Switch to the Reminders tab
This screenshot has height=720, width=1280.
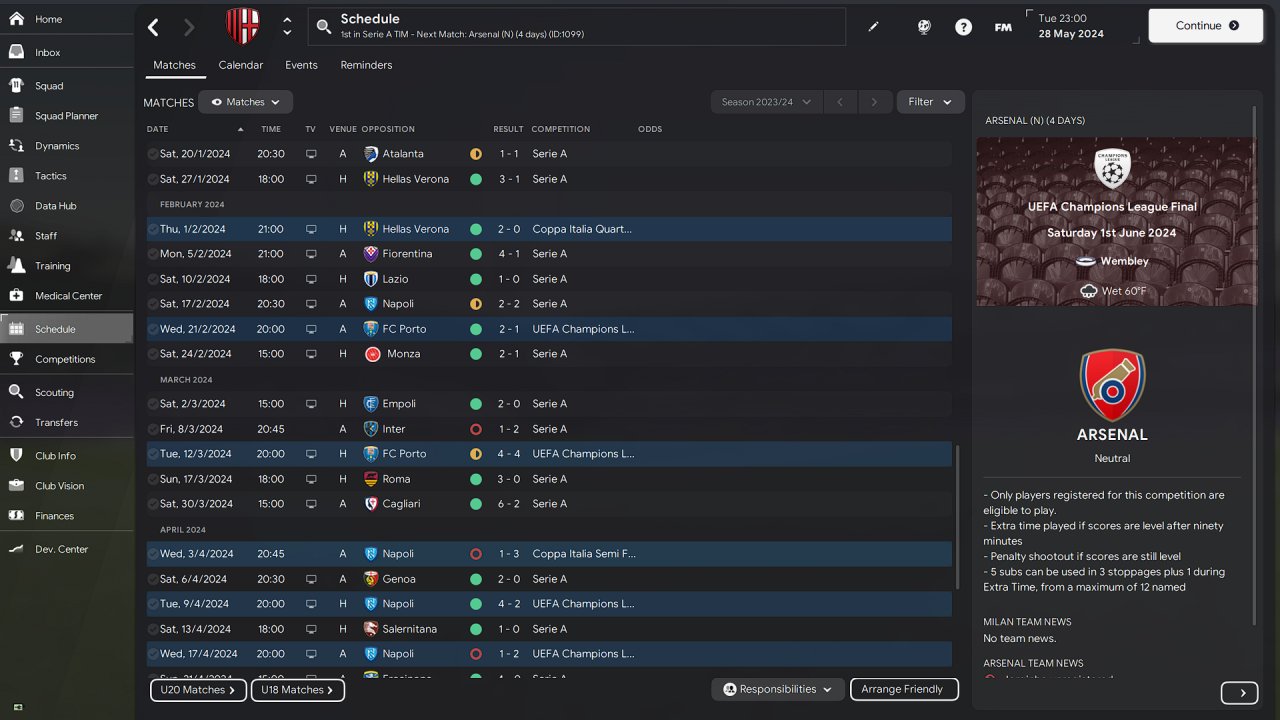tap(366, 65)
